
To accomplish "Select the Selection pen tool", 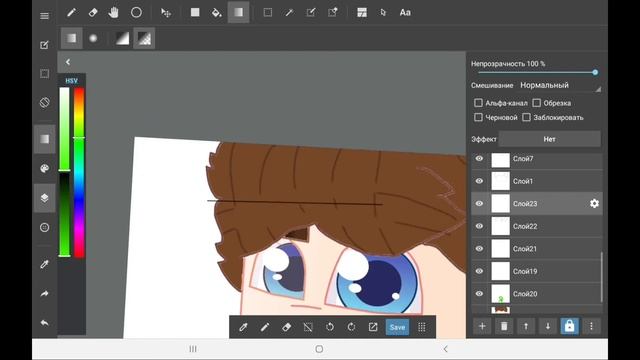I will point(311,13).
